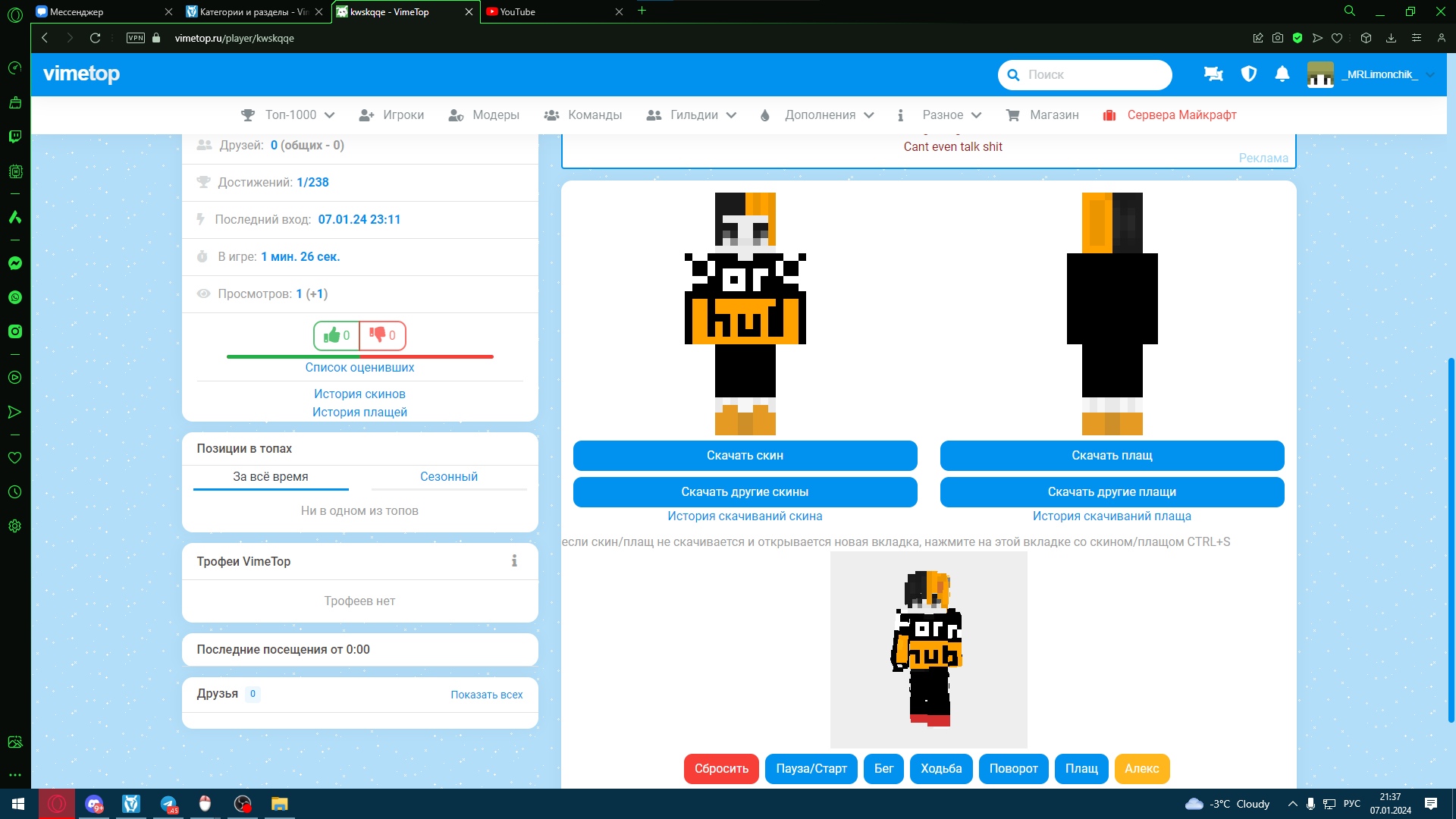
Task: Click the thumbs-down dislike button
Action: pyautogui.click(x=382, y=335)
